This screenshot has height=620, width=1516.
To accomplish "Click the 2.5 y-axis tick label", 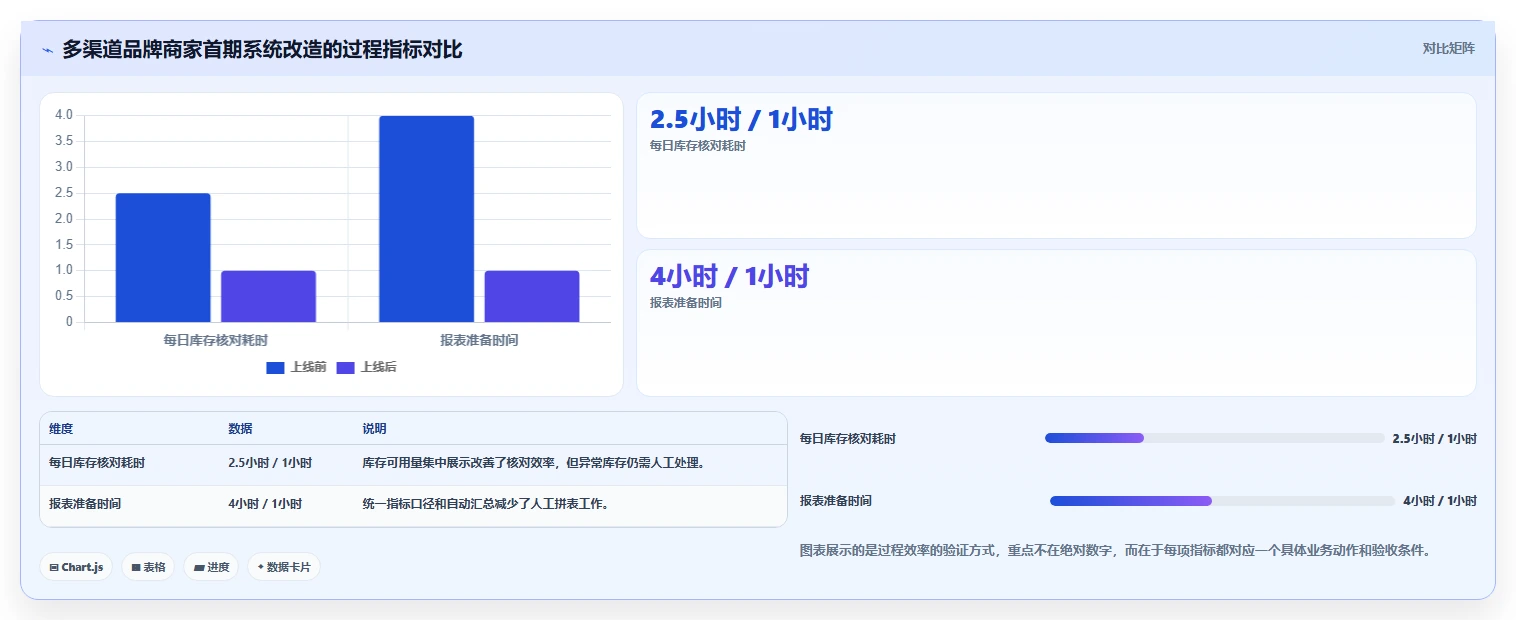I will pos(64,193).
